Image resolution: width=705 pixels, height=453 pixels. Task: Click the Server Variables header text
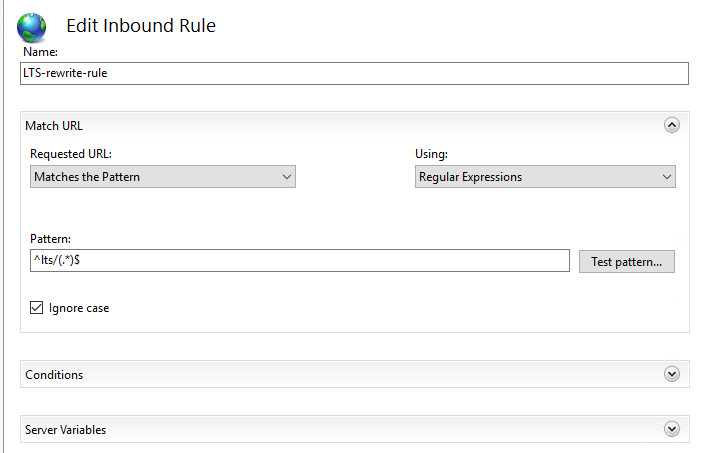click(x=66, y=430)
